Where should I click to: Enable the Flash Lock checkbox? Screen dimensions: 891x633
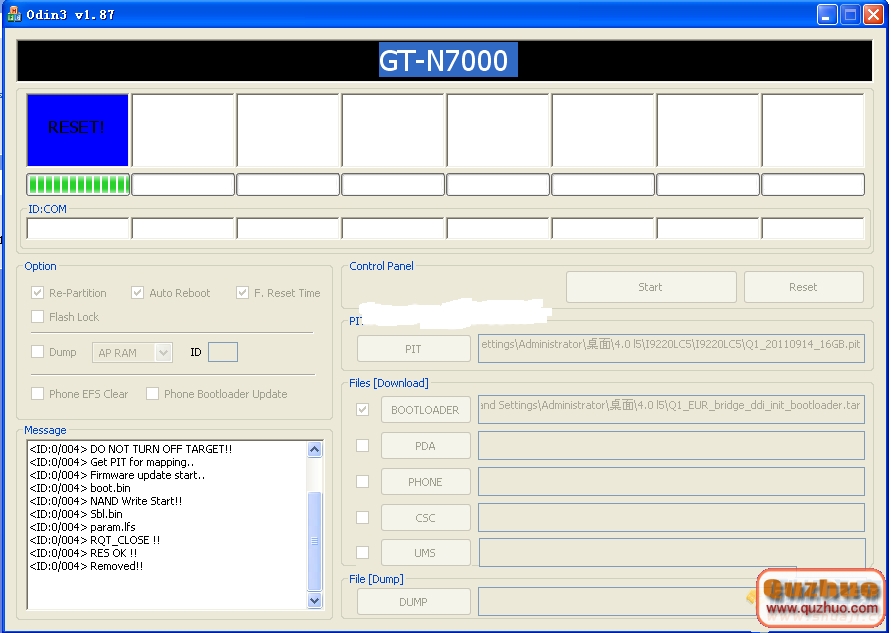click(x=38, y=316)
